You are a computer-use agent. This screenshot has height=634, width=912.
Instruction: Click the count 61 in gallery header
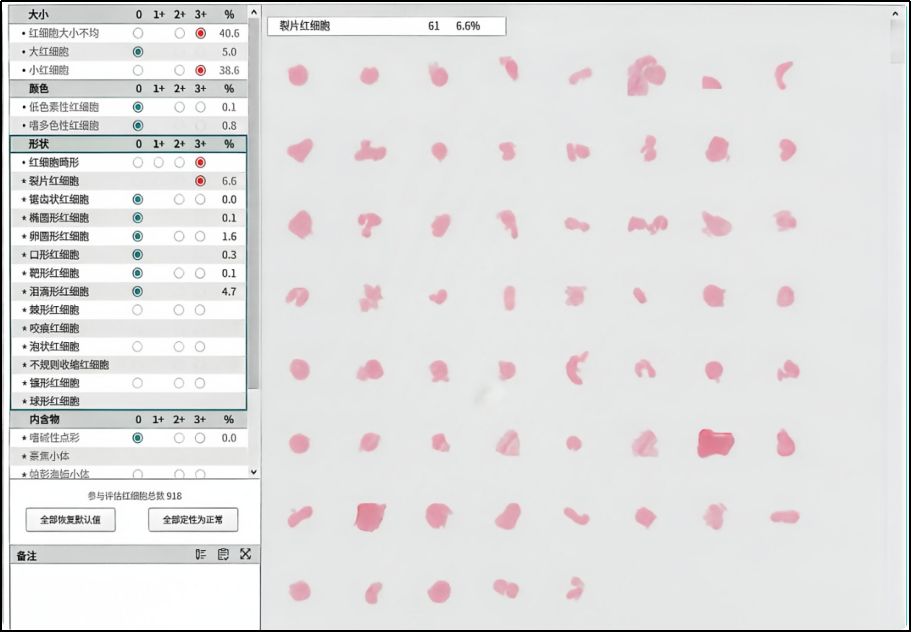click(434, 26)
